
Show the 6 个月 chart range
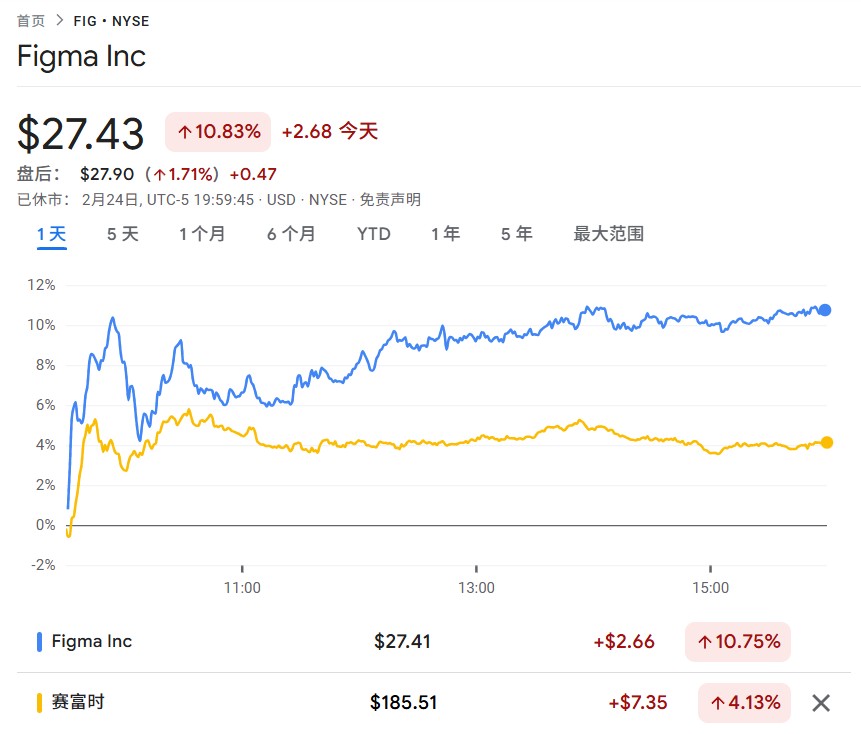pyautogui.click(x=291, y=234)
